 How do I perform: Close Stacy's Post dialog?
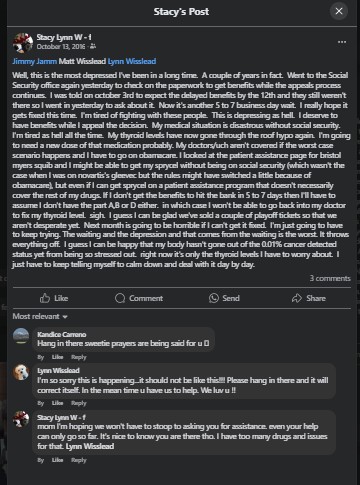(339, 11)
